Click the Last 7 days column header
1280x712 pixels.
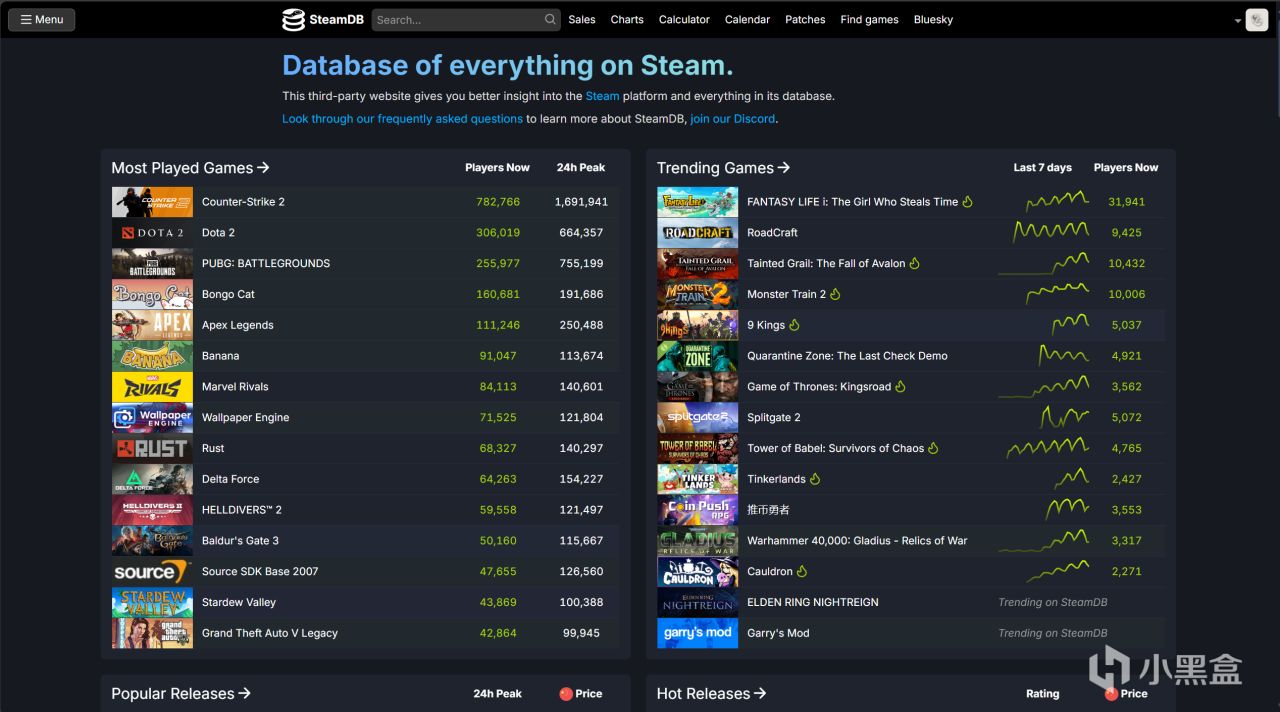[x=1042, y=168]
